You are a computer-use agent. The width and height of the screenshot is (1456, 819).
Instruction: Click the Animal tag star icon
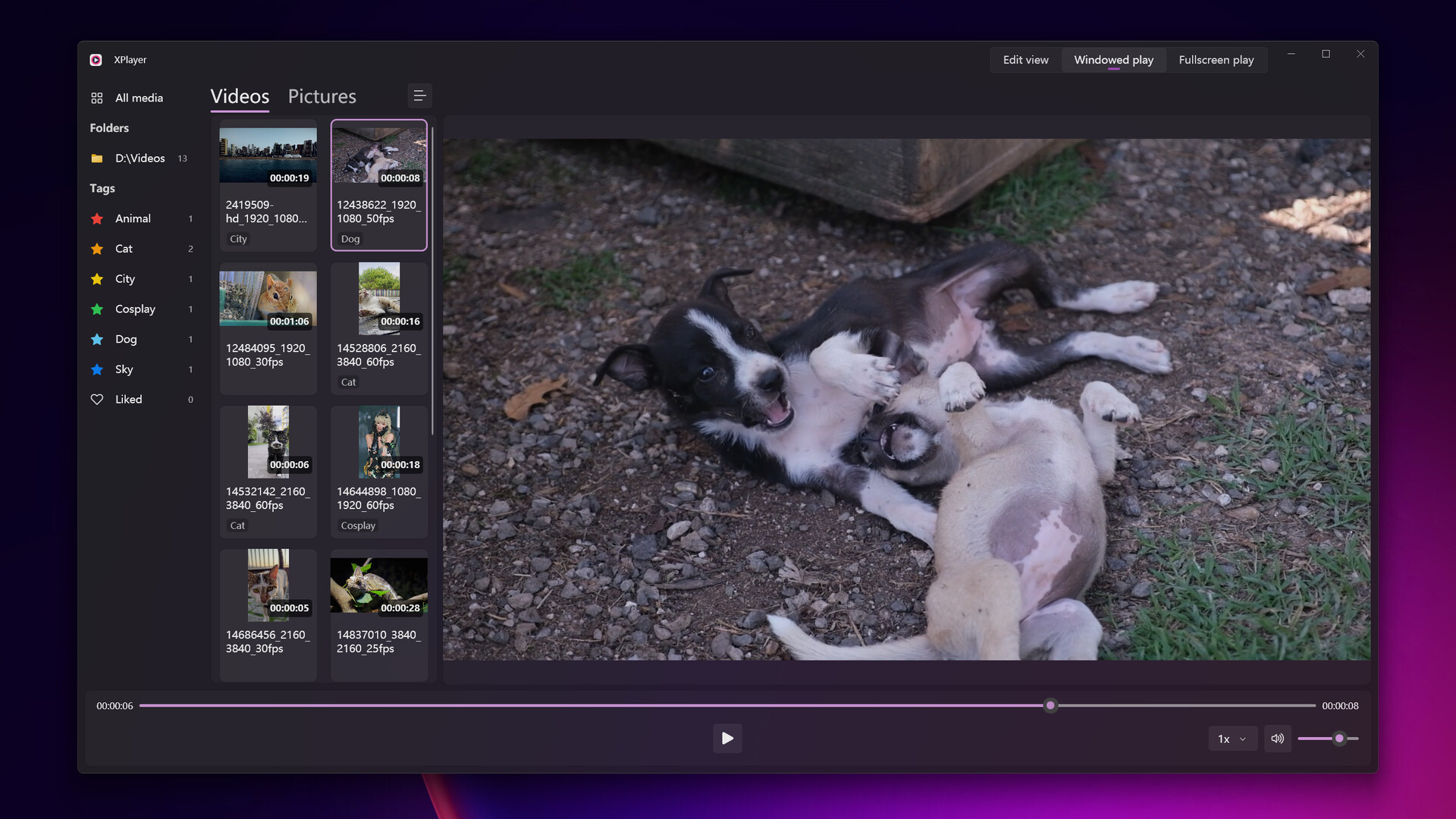coord(97,218)
